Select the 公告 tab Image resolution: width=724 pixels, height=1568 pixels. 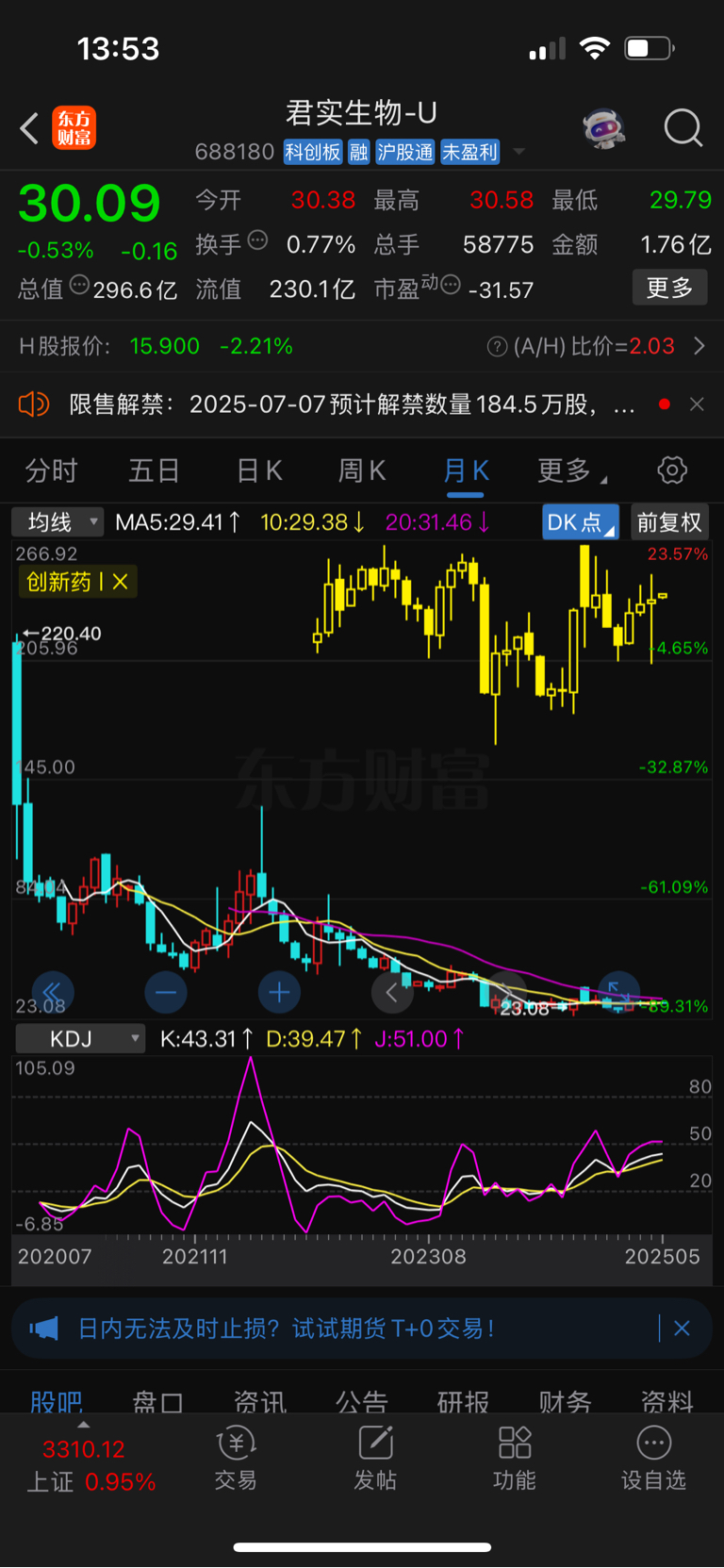pos(361,1401)
